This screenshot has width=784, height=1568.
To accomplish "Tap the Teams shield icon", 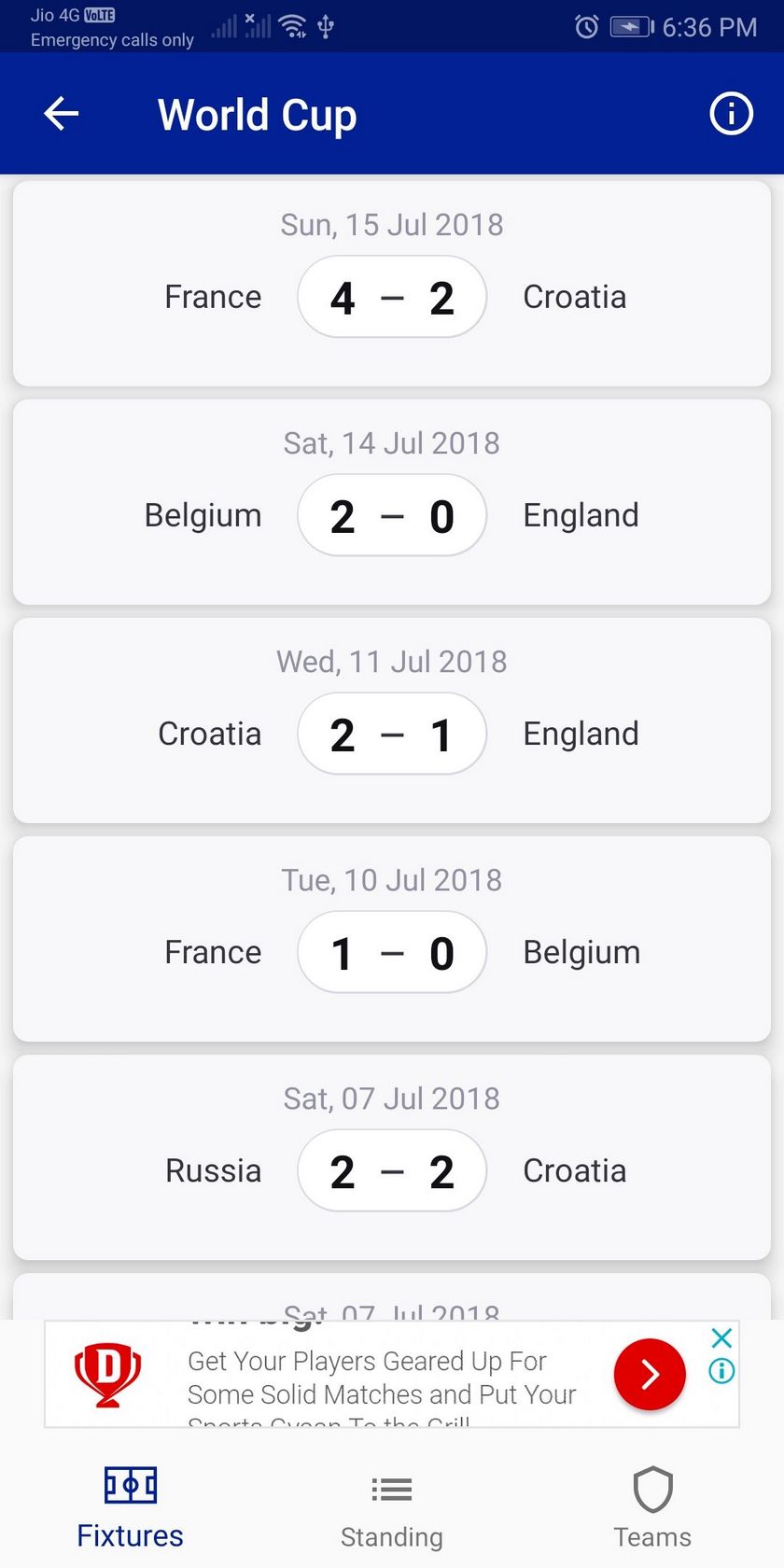I will point(652,1489).
